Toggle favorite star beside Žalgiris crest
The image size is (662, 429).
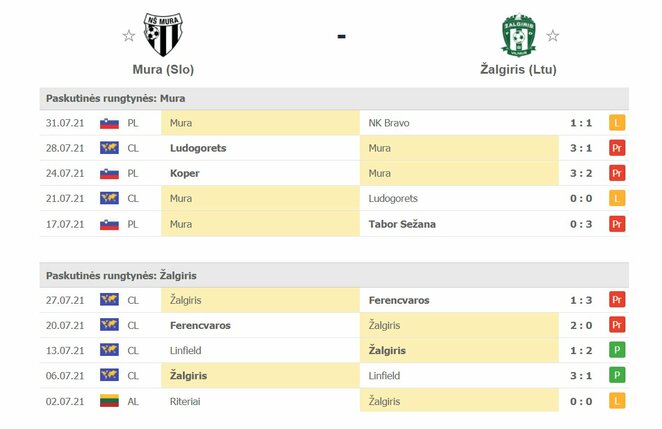(x=553, y=36)
